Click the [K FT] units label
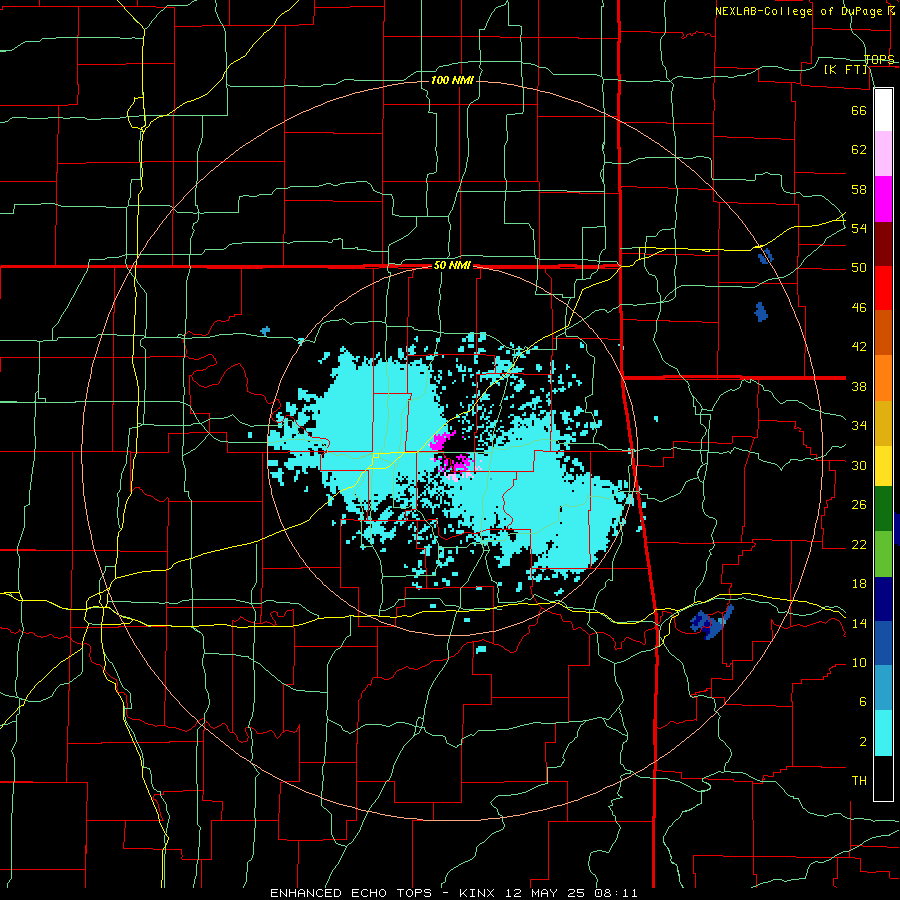The image size is (900, 900). point(845,70)
